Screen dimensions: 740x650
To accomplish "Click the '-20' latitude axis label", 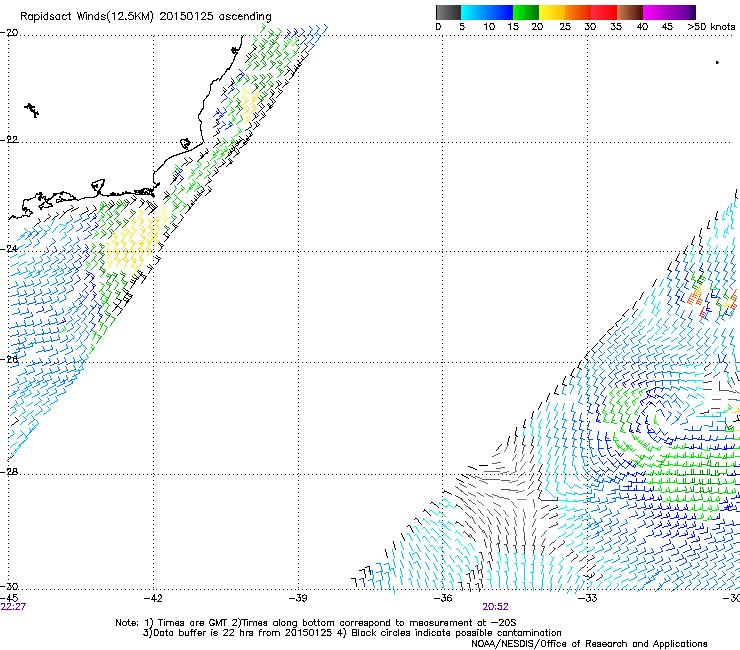I will point(9,33).
